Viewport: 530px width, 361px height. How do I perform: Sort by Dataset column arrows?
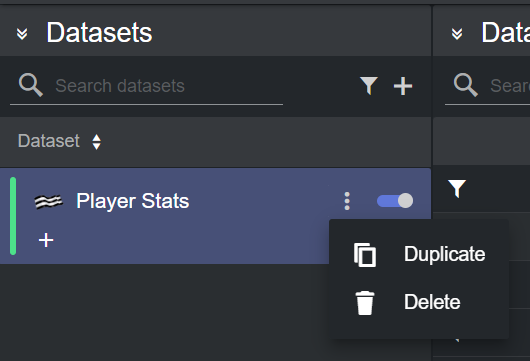click(97, 142)
